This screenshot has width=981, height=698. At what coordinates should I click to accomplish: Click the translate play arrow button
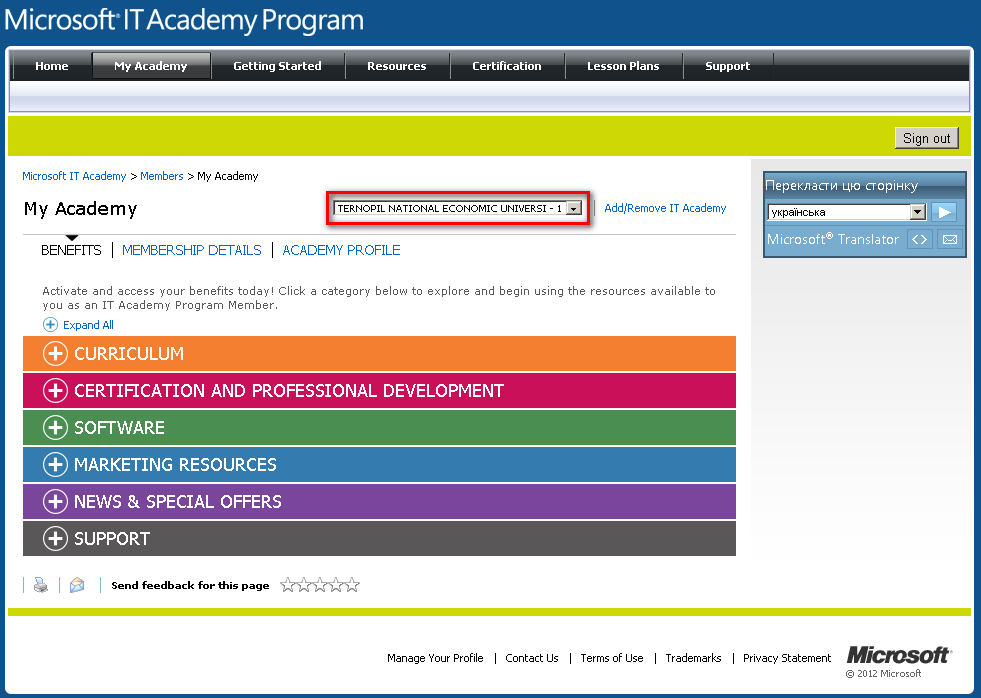point(943,212)
